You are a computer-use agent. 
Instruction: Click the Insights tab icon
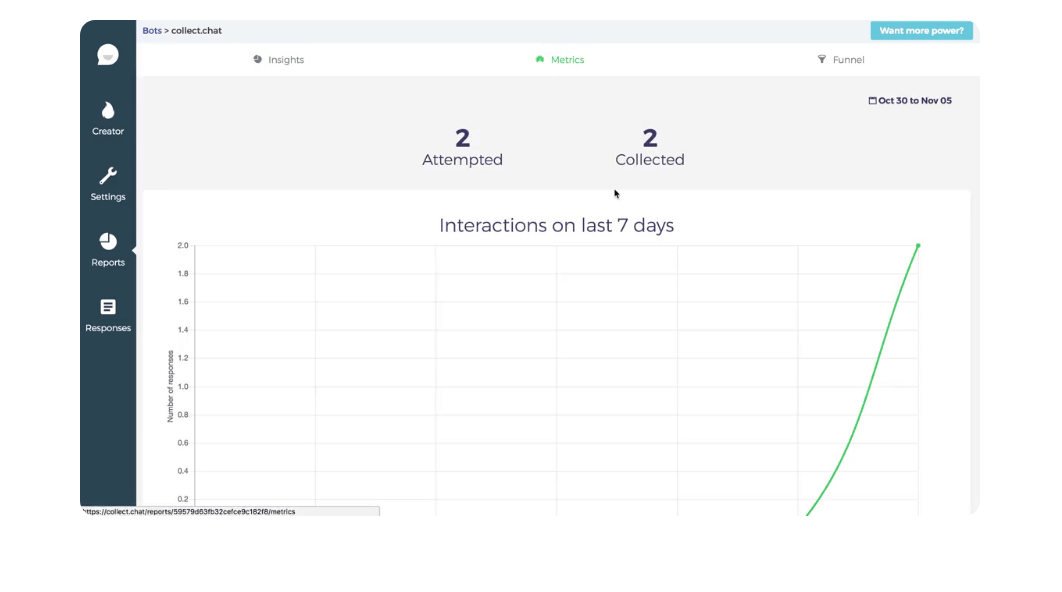click(x=257, y=60)
